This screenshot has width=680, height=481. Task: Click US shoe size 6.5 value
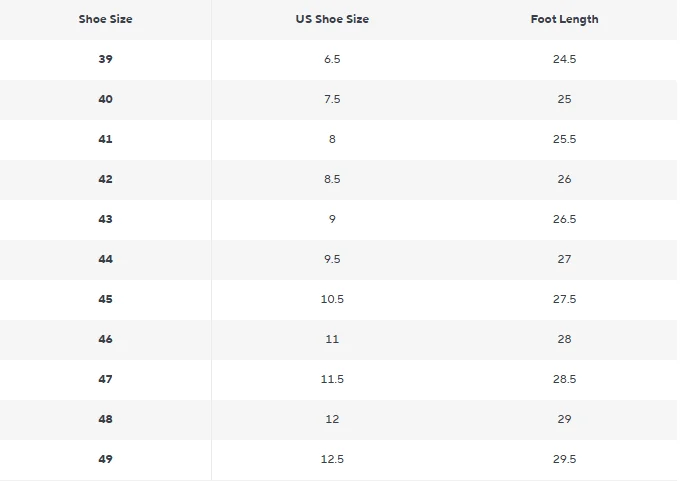(x=332, y=60)
